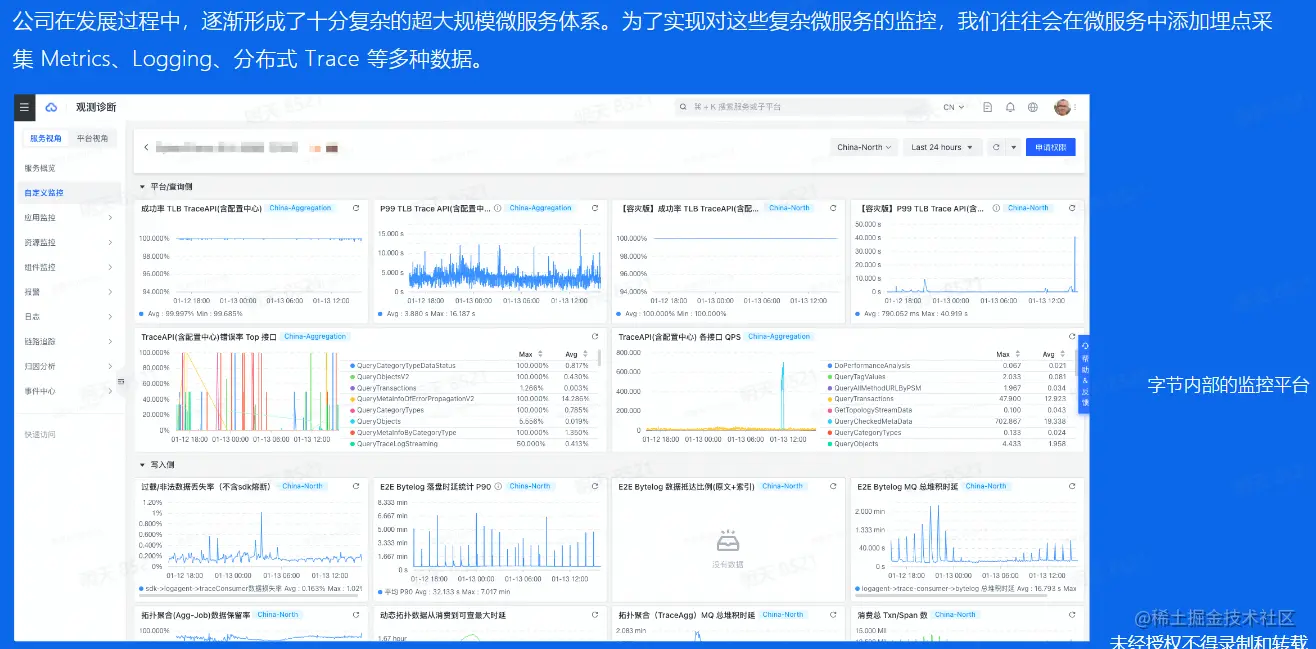Toggle QueryCategoryTypeDataStatus legend series
Viewport: 1316px width, 649px height.
pos(402,365)
